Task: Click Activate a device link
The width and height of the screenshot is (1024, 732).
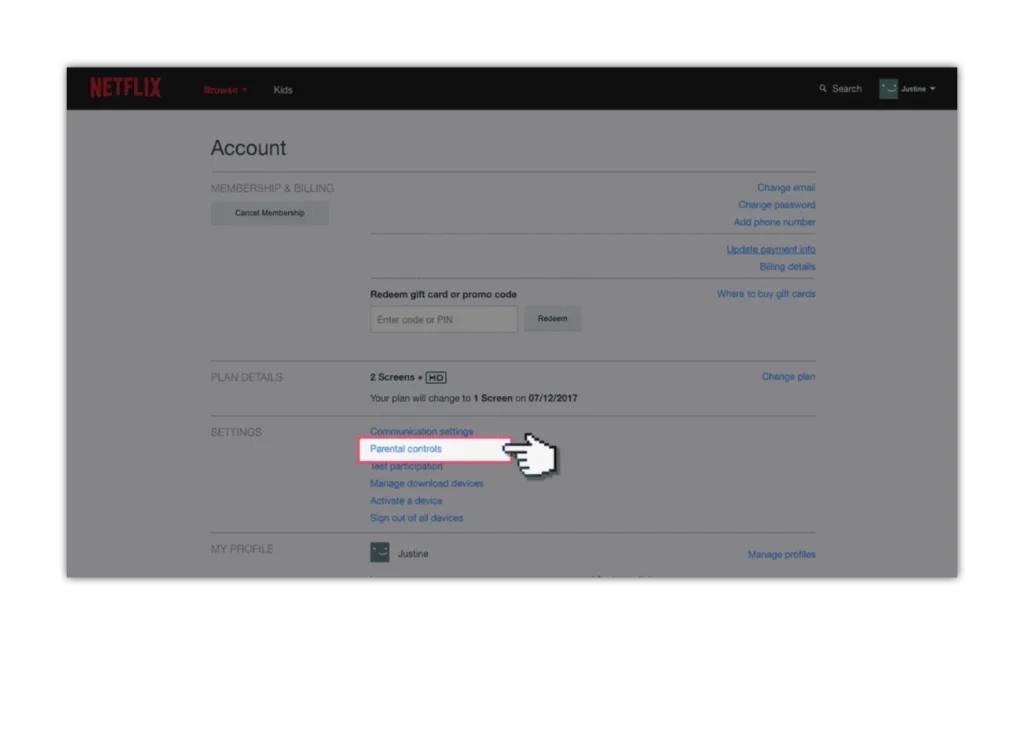Action: click(x=406, y=501)
